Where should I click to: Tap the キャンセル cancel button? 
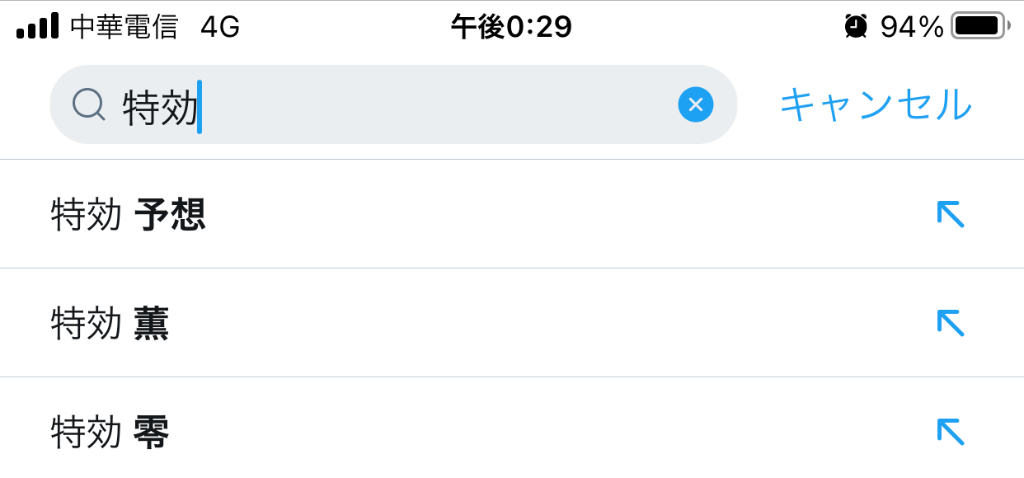click(x=876, y=104)
